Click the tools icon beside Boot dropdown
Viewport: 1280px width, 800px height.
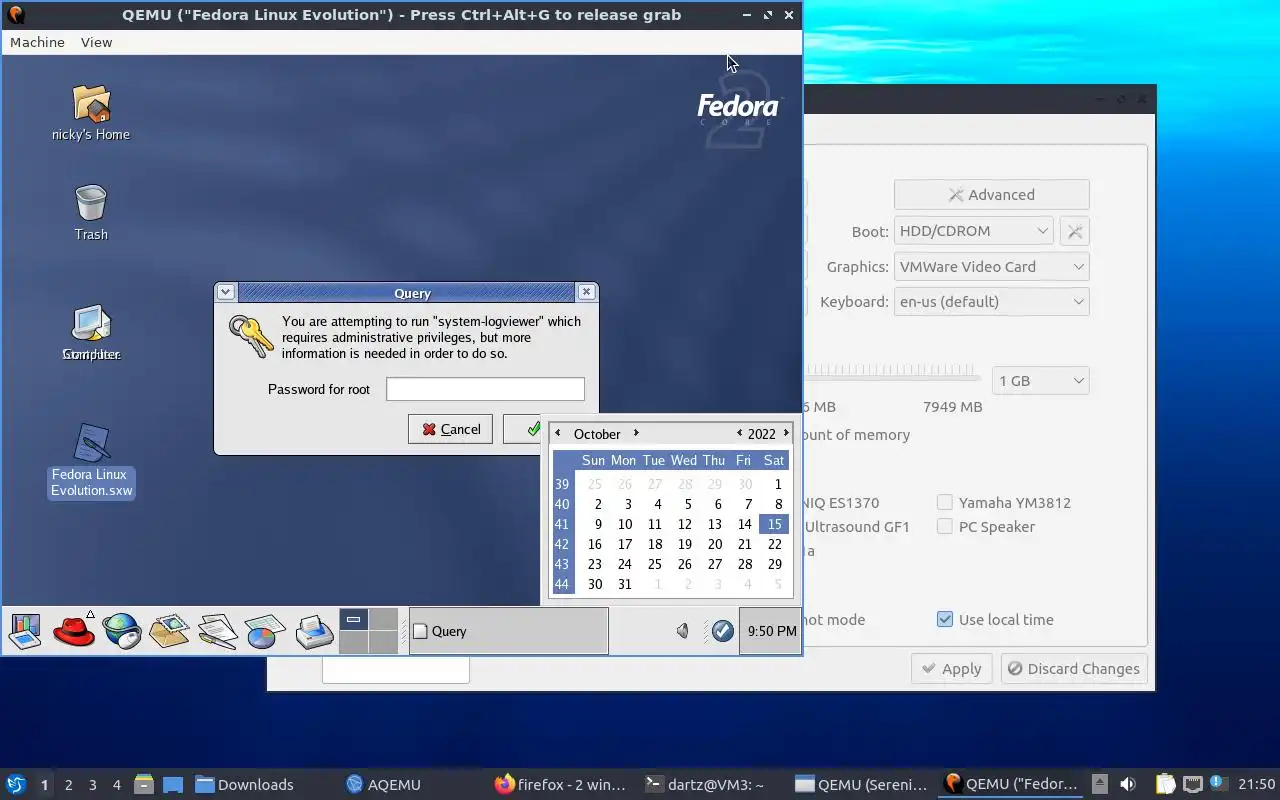click(x=1075, y=231)
